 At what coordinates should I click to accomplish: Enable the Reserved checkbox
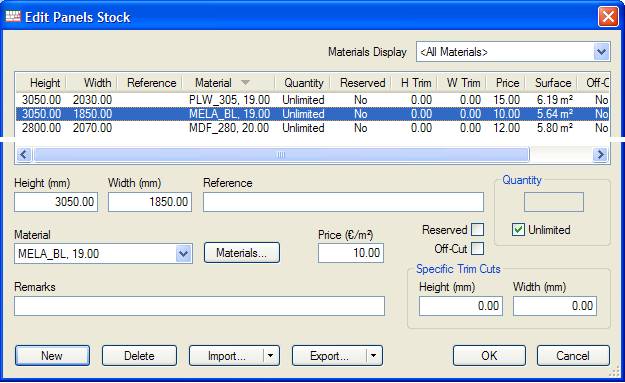pos(477,230)
